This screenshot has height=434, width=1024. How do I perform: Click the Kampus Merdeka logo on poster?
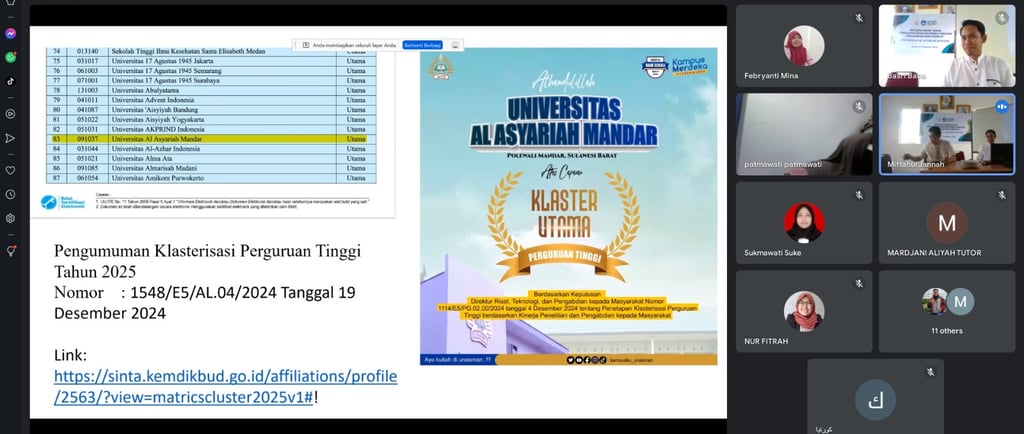pyautogui.click(x=690, y=66)
